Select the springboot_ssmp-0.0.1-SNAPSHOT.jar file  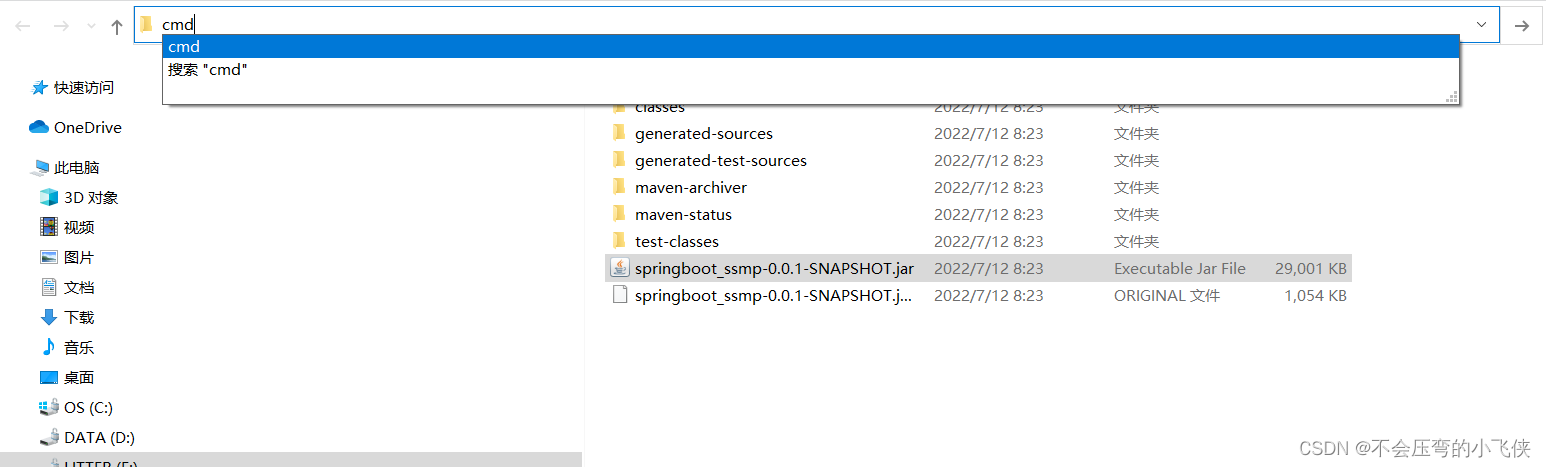point(774,268)
